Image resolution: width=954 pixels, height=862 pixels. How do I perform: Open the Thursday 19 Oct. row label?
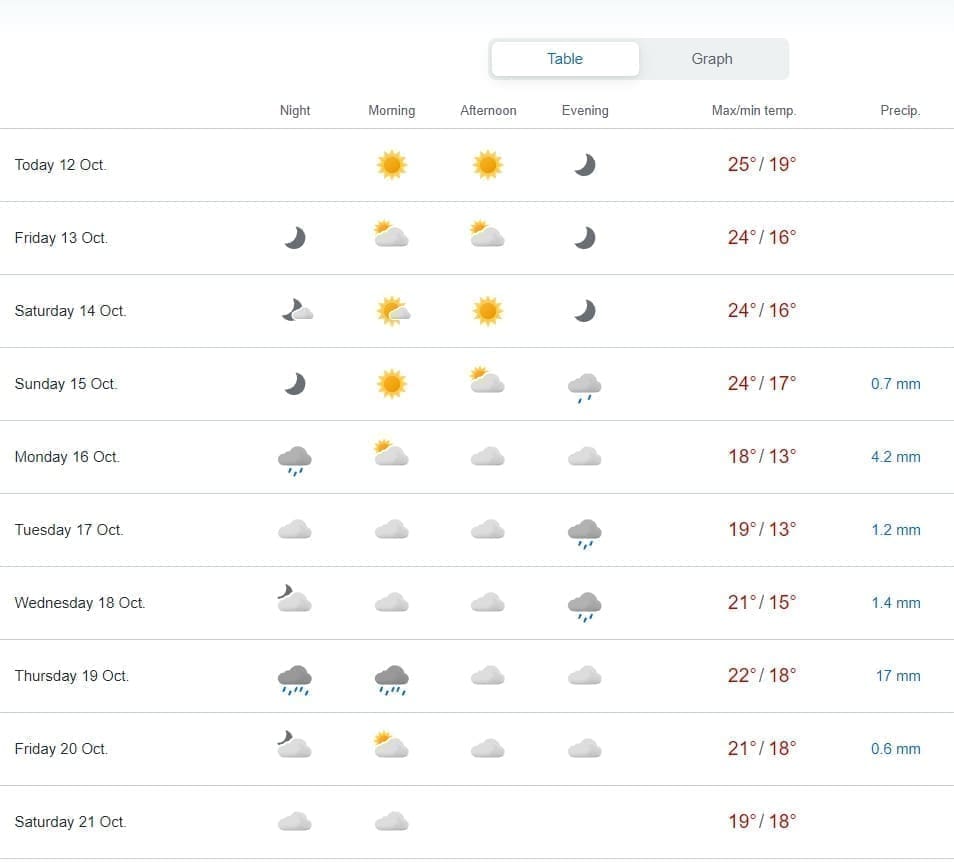click(x=71, y=676)
